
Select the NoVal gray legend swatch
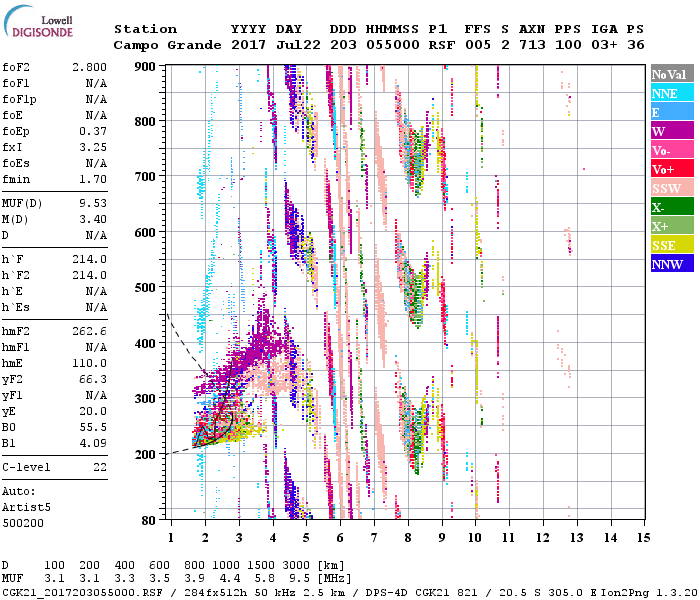671,74
